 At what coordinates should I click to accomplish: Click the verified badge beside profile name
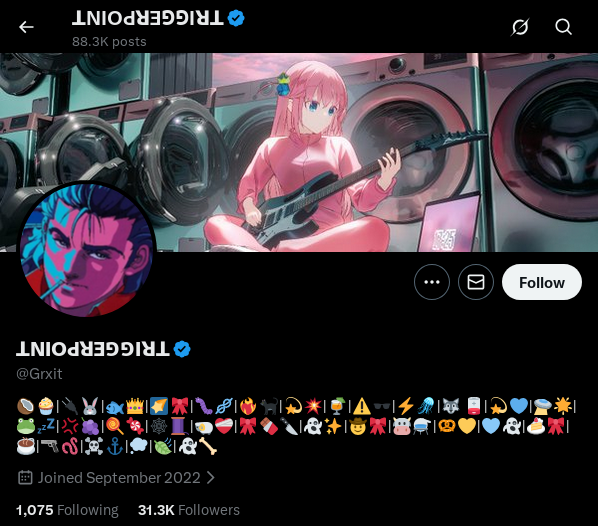[x=182, y=349]
